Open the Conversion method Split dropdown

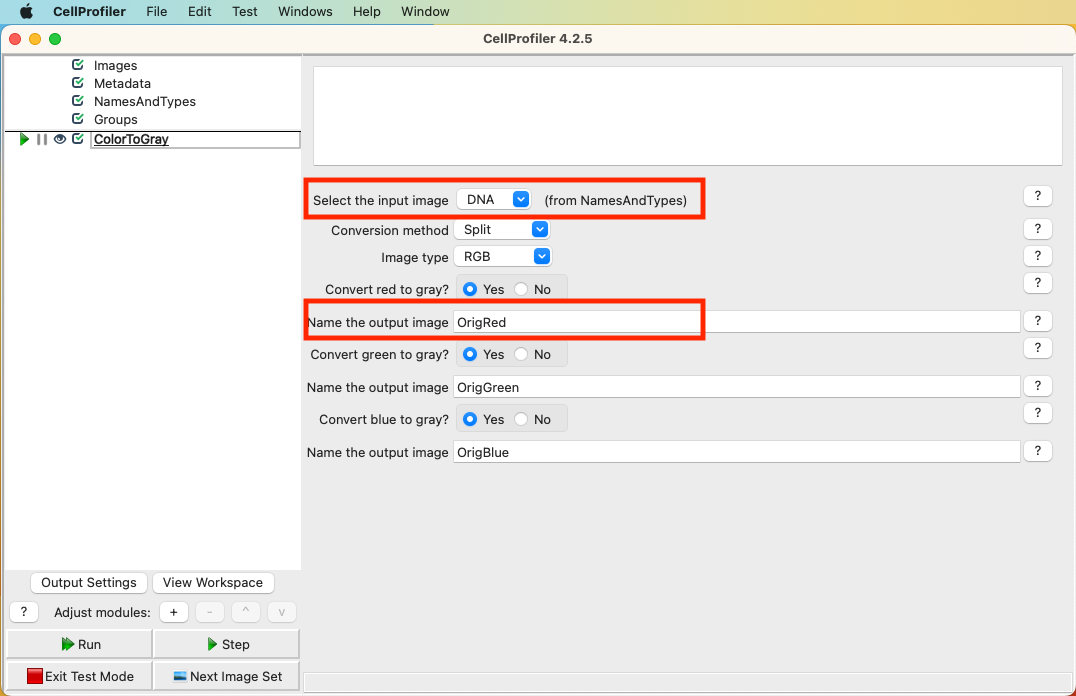pyautogui.click(x=502, y=230)
